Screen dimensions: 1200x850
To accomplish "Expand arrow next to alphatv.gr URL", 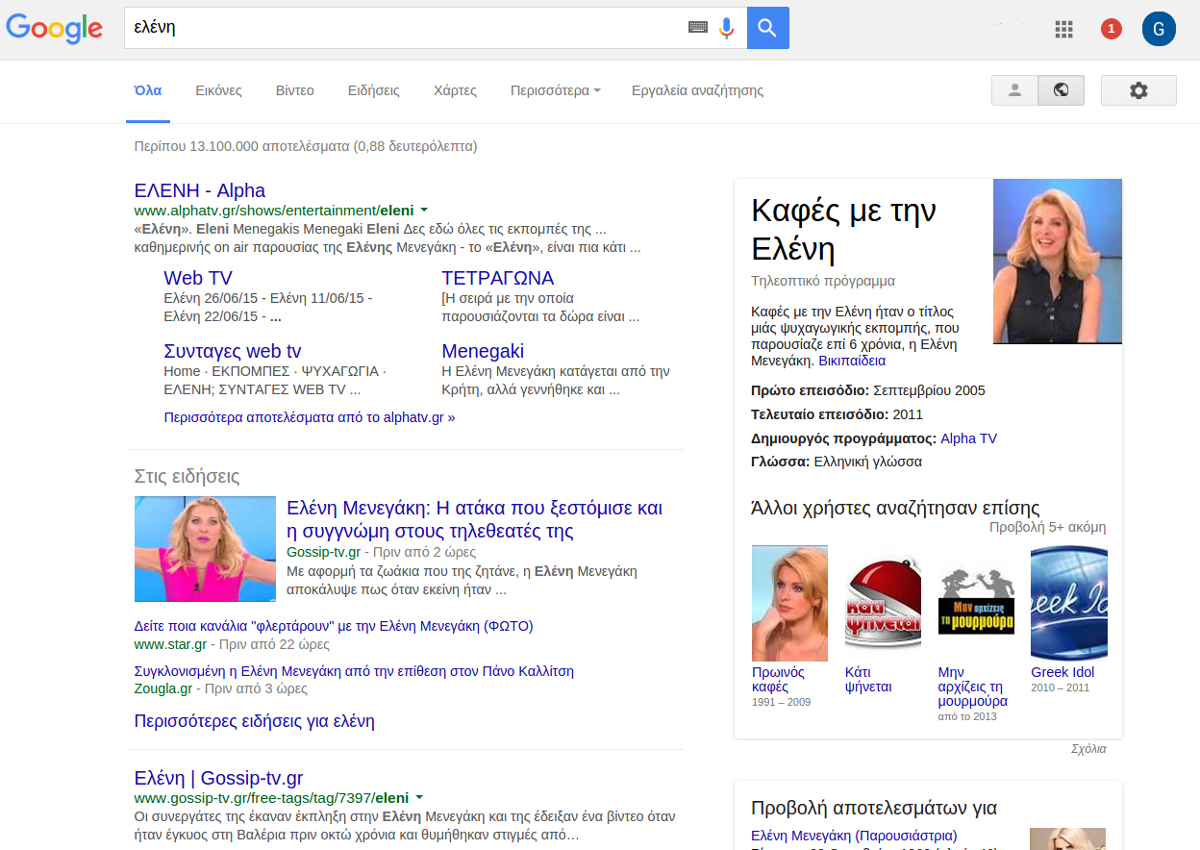I will (x=424, y=210).
